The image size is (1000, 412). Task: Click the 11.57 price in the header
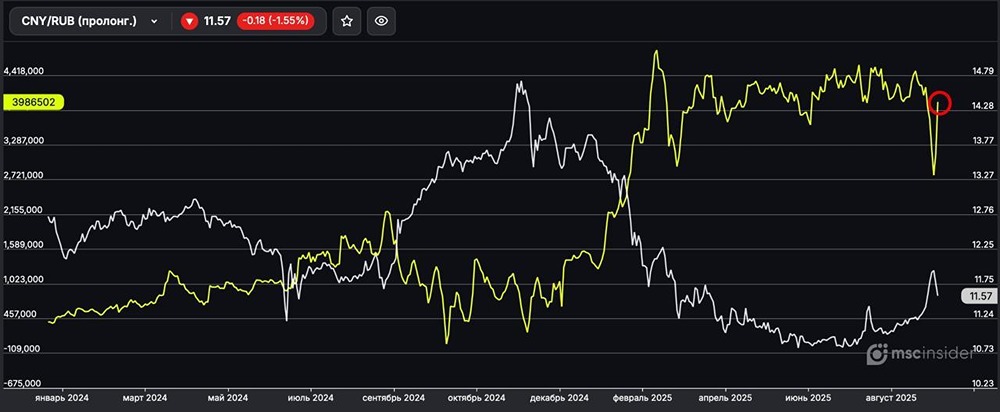217,21
